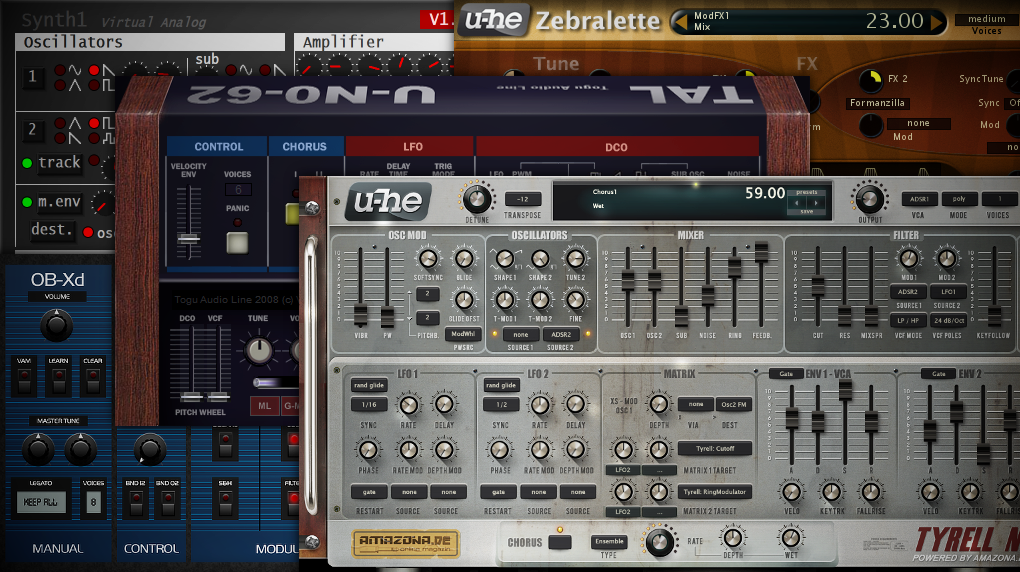The width and height of the screenshot is (1020, 572).
Task: Click the LFO 1 rand glide button
Action: coord(369,385)
